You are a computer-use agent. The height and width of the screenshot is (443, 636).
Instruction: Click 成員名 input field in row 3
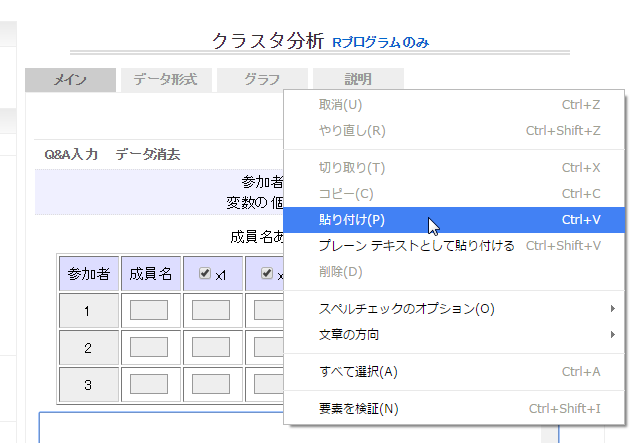(x=149, y=384)
